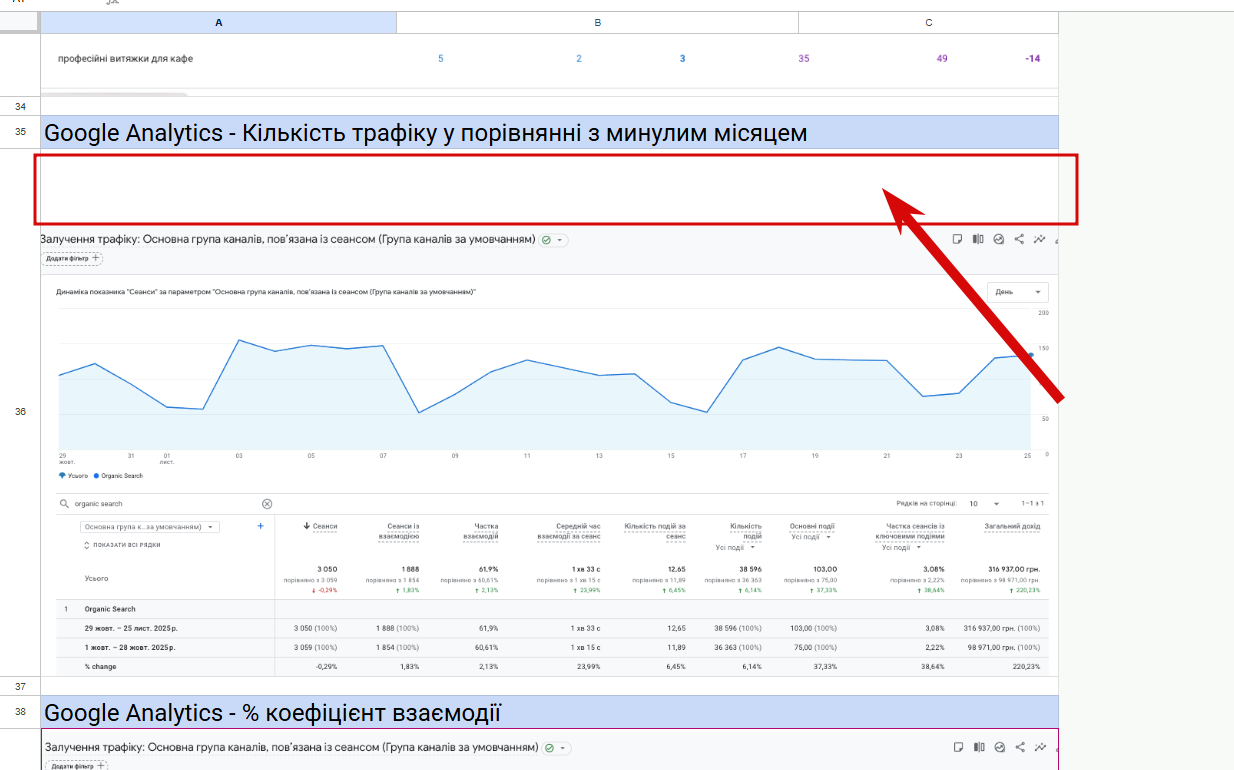Click ПОКАЗАТИ ВСІ РЯДКИ expander
This screenshot has width=1234, height=770.
122,545
